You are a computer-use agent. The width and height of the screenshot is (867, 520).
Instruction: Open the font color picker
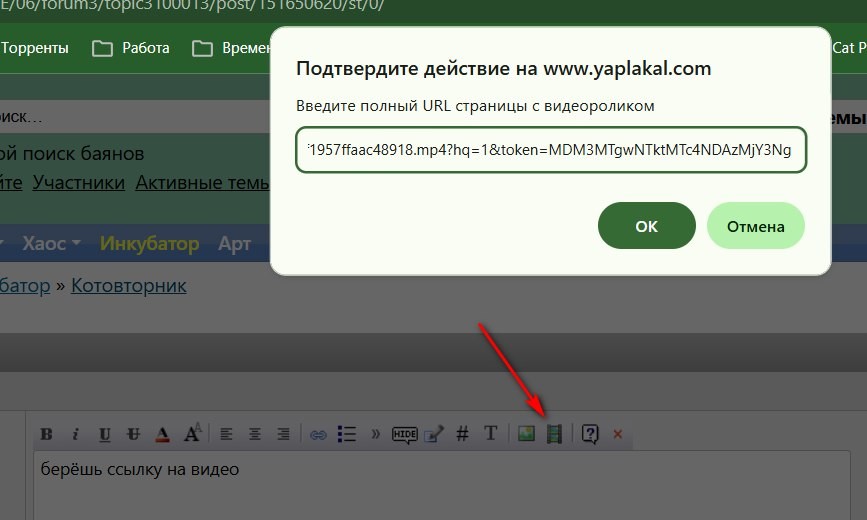162,434
